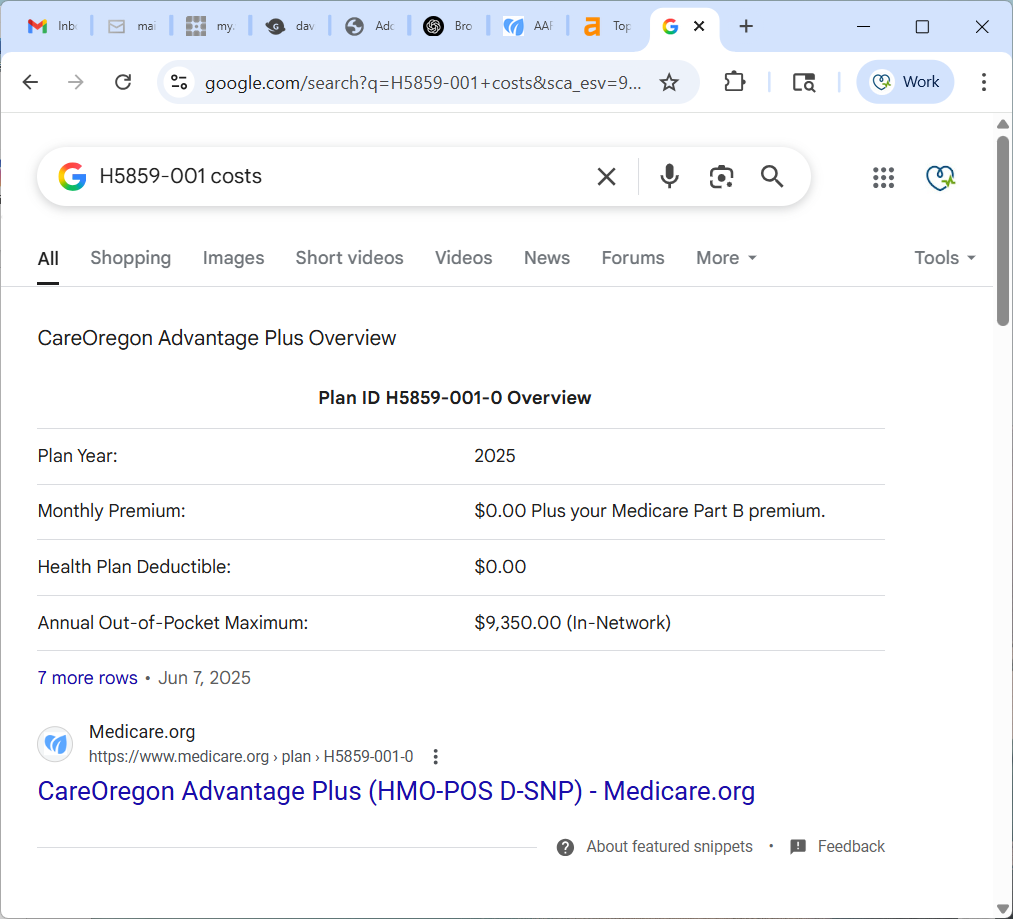Open the Extensions puzzle icon
This screenshot has width=1013, height=919.
(735, 82)
